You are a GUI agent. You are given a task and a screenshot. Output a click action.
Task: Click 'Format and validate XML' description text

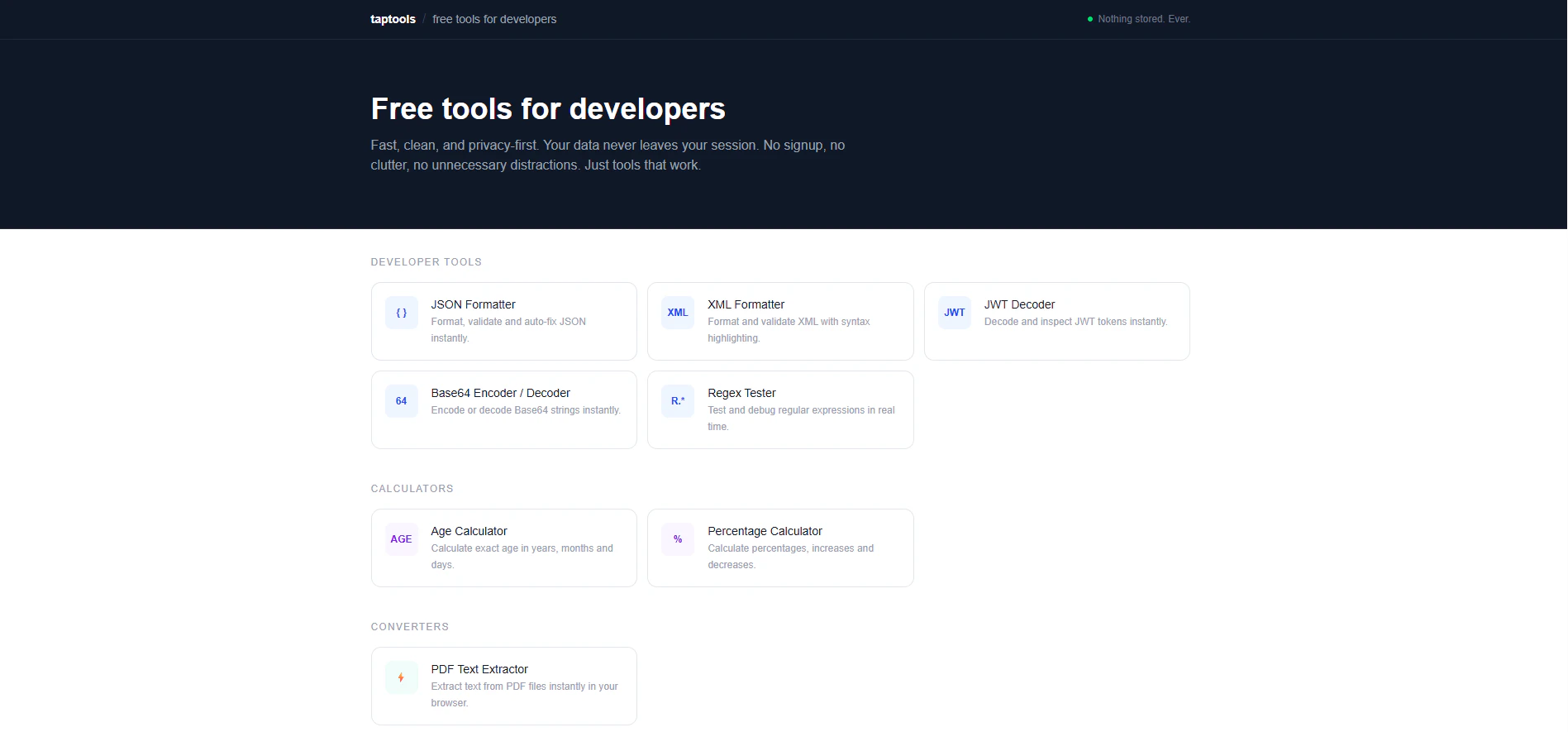click(789, 330)
